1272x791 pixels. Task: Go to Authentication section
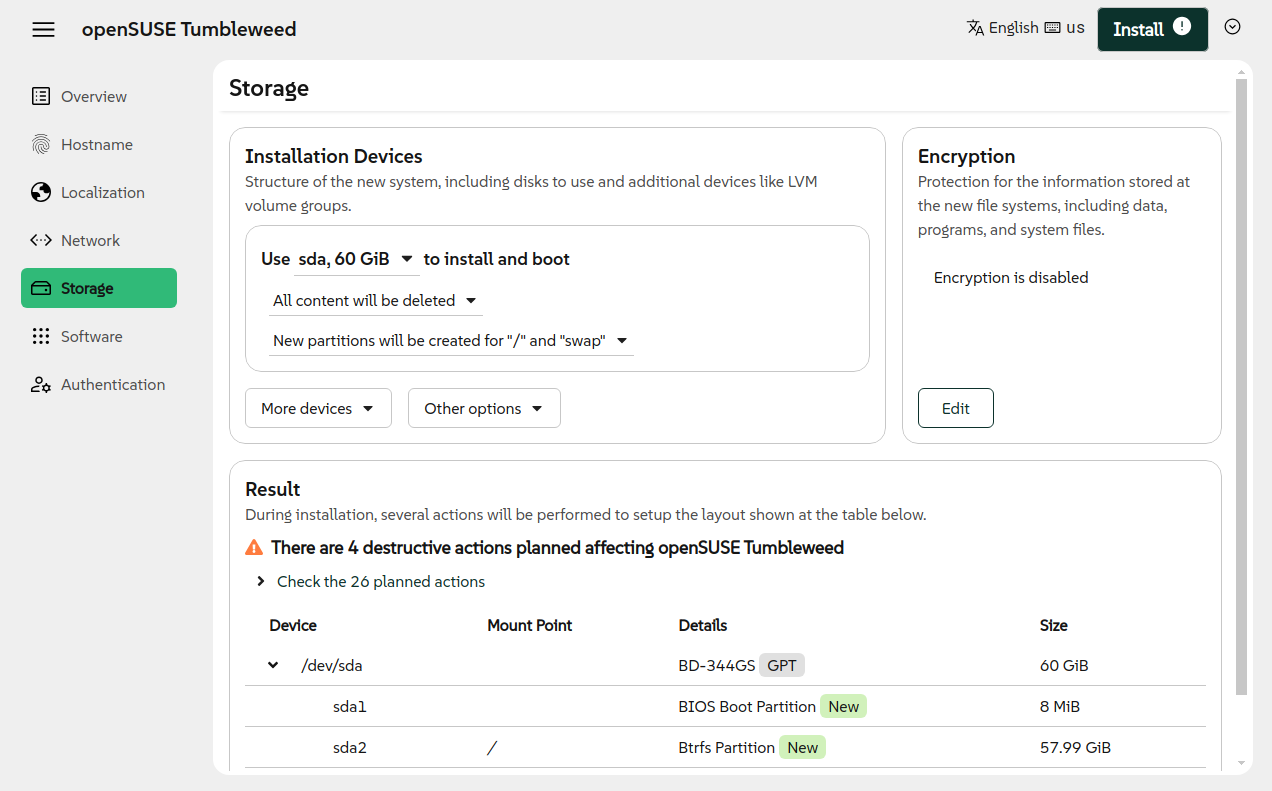99,384
